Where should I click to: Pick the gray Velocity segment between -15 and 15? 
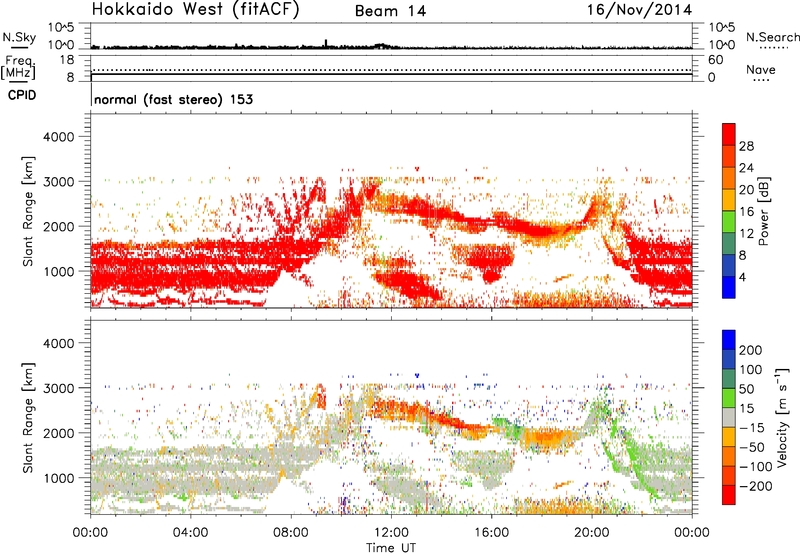tap(729, 417)
